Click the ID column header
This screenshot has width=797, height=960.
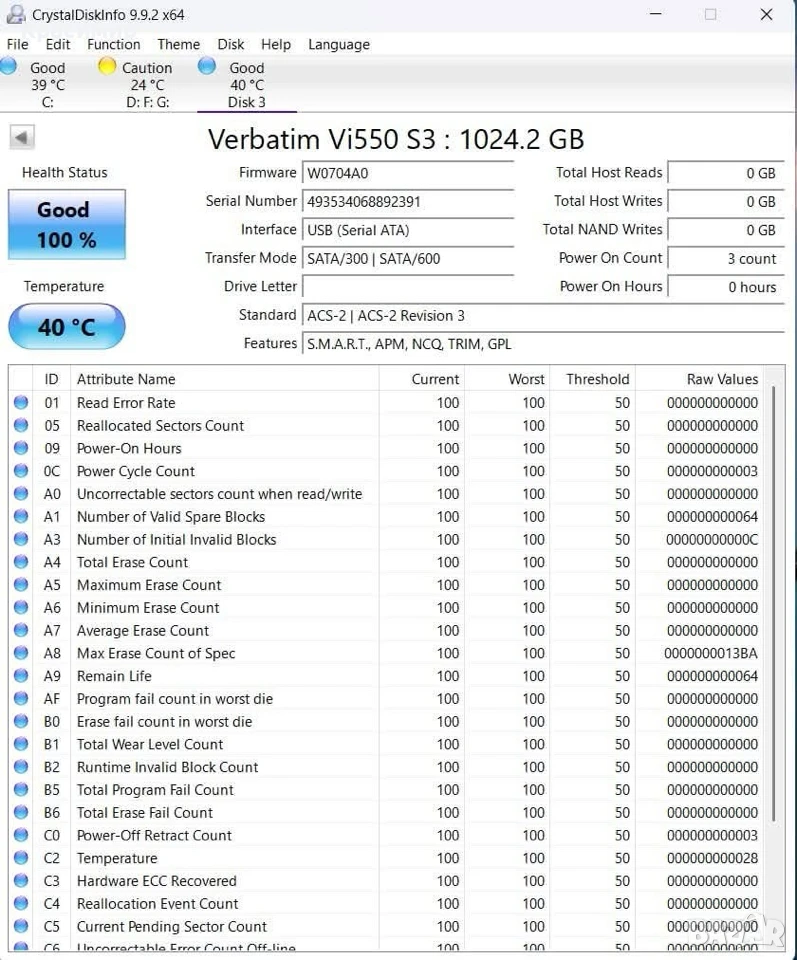(x=51, y=379)
